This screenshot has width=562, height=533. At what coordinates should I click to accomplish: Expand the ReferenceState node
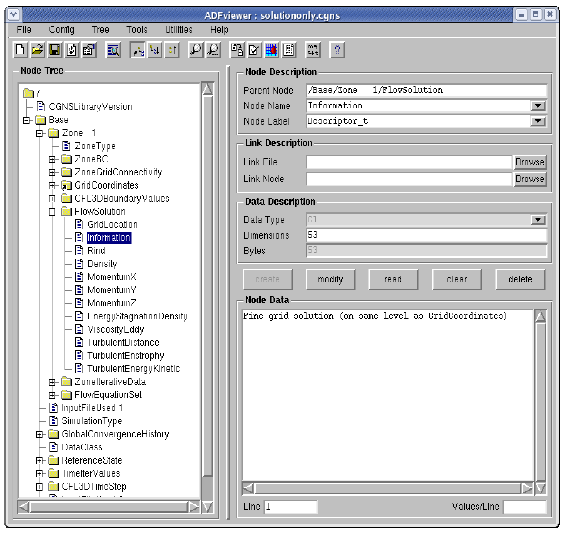coord(39,461)
